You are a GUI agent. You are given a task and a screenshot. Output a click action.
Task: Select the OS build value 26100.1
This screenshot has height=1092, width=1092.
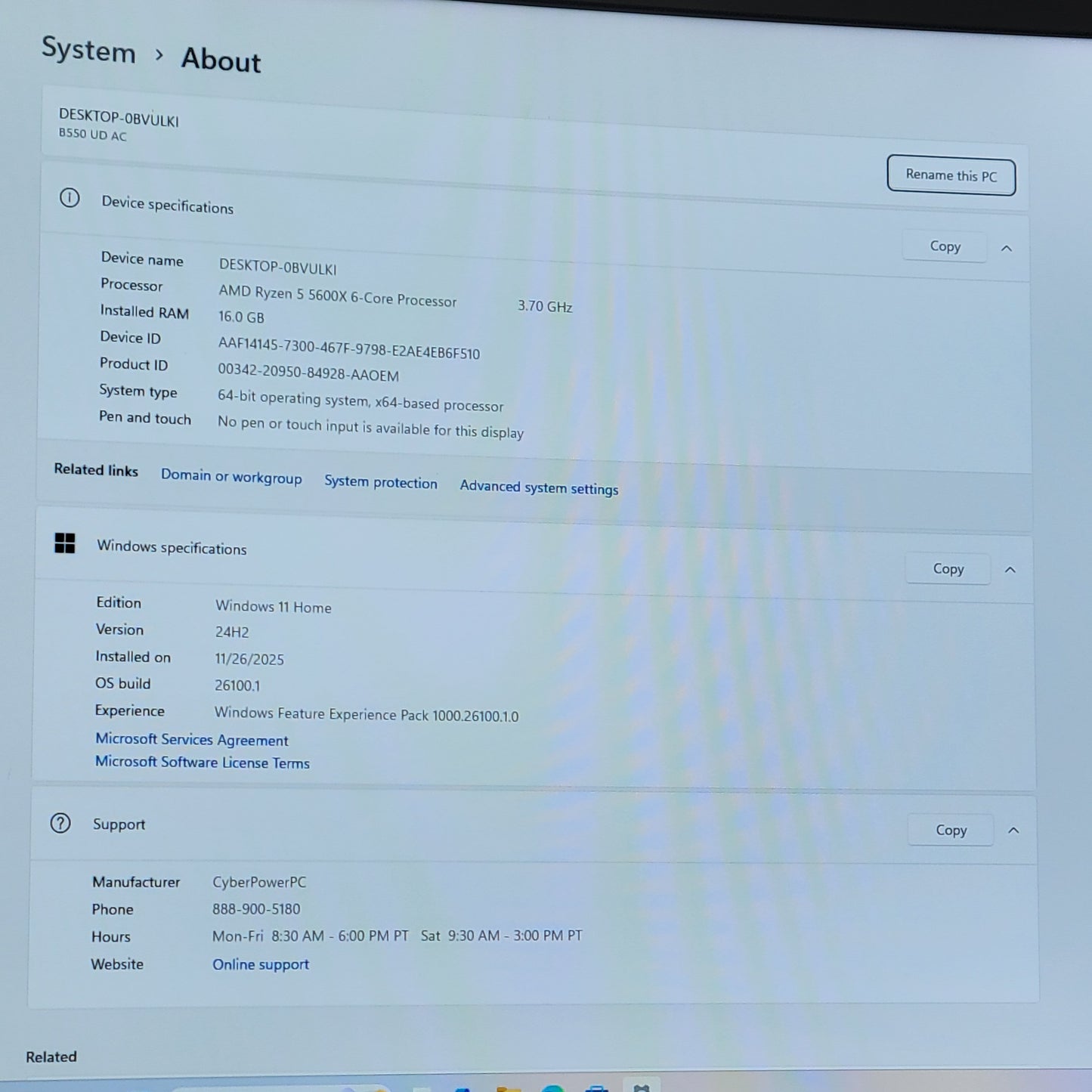[237, 685]
